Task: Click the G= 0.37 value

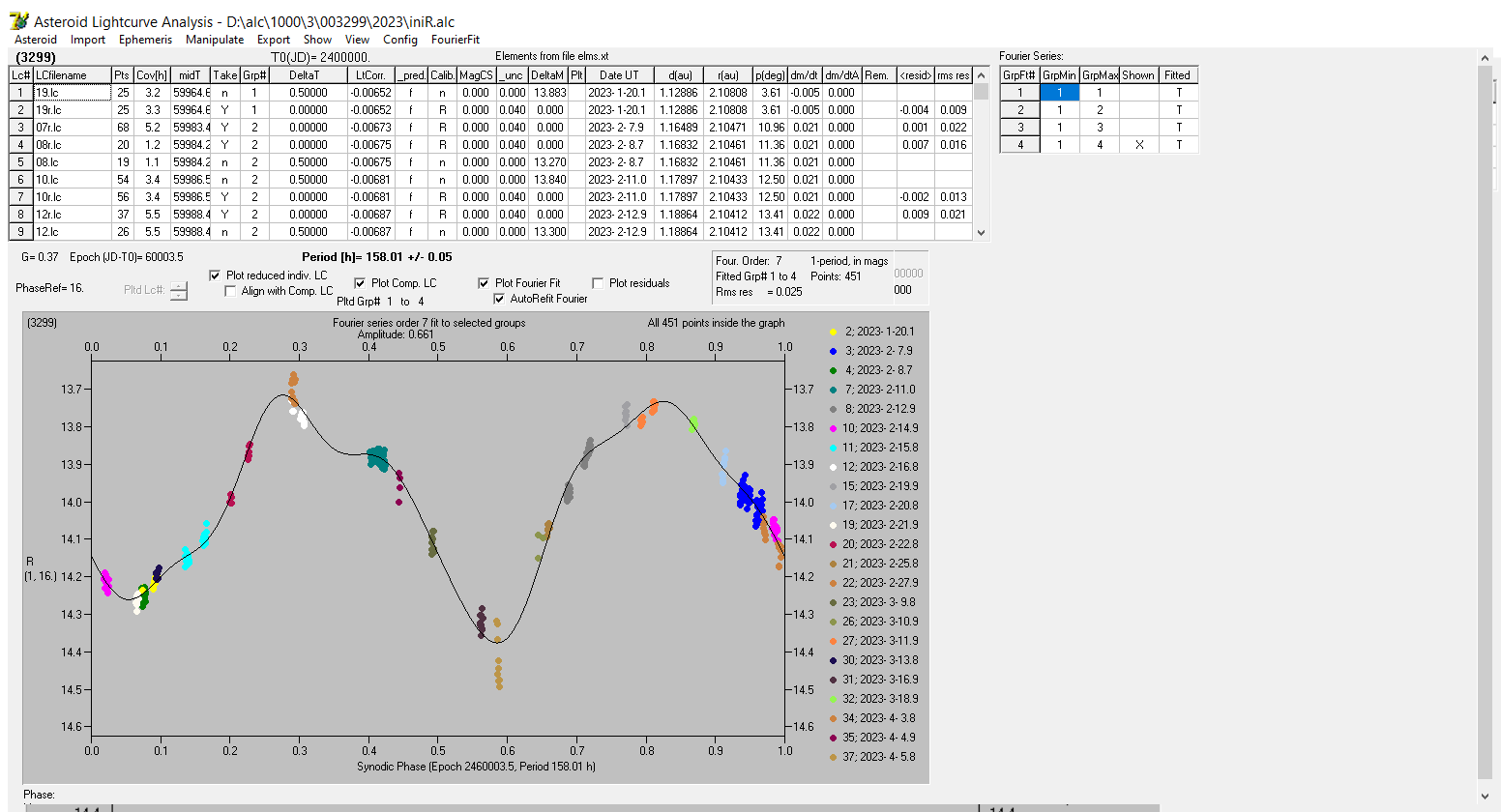Action: point(40,257)
